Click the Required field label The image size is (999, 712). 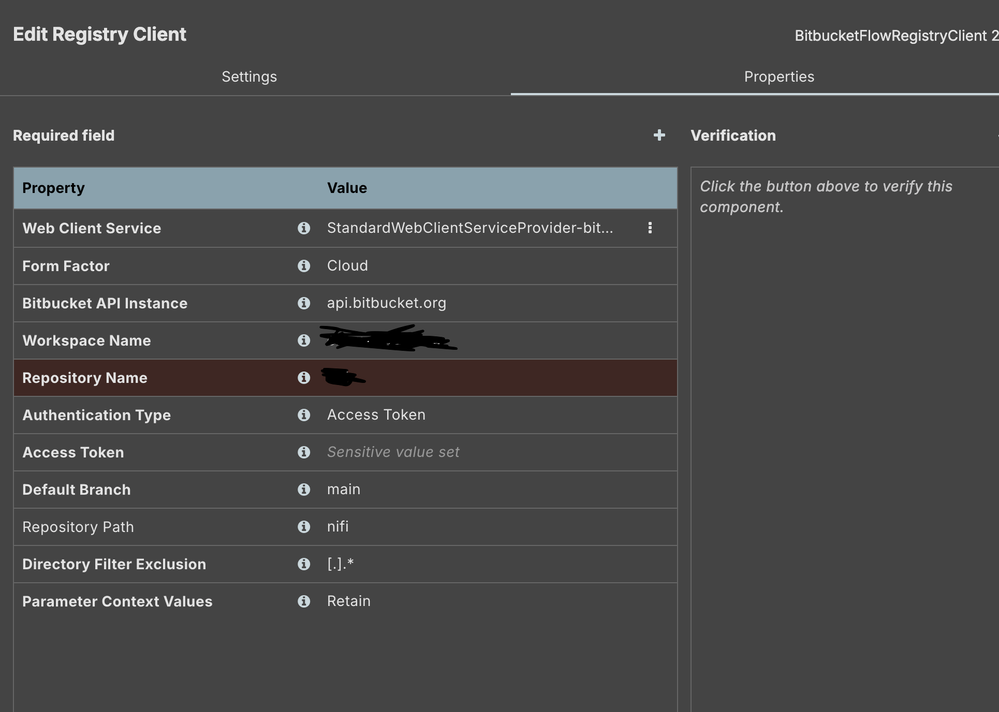[64, 136]
